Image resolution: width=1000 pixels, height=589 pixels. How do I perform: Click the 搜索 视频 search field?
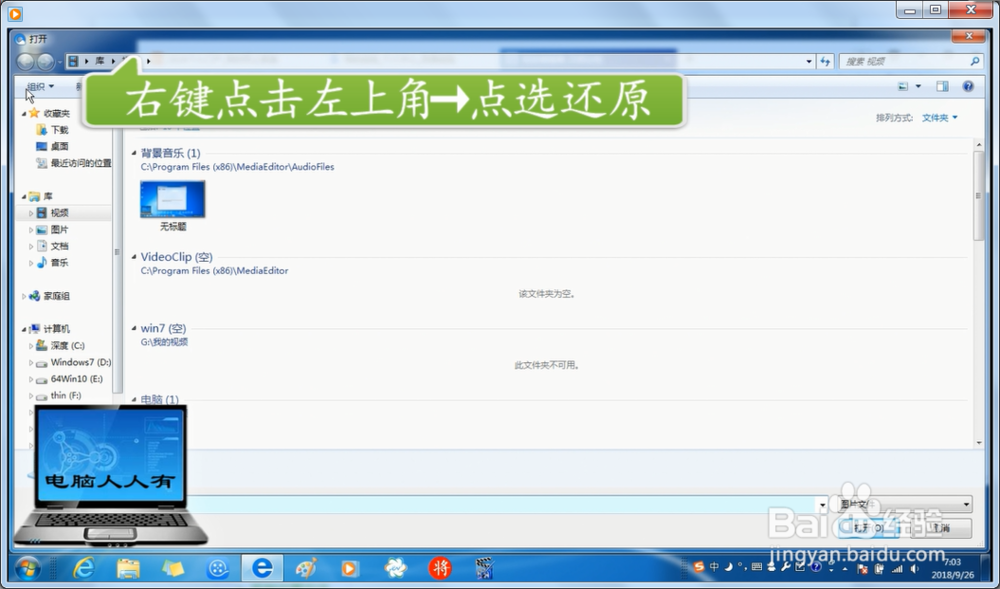(910, 61)
